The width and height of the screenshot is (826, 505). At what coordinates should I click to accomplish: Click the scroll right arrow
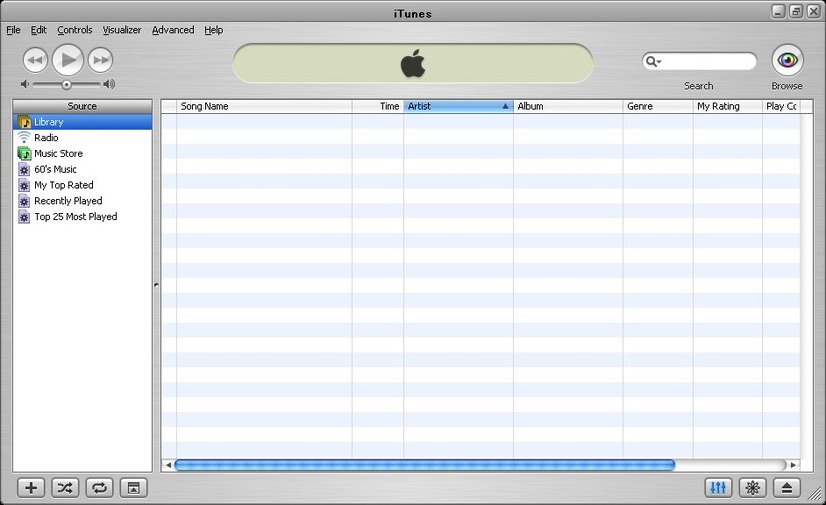(793, 465)
